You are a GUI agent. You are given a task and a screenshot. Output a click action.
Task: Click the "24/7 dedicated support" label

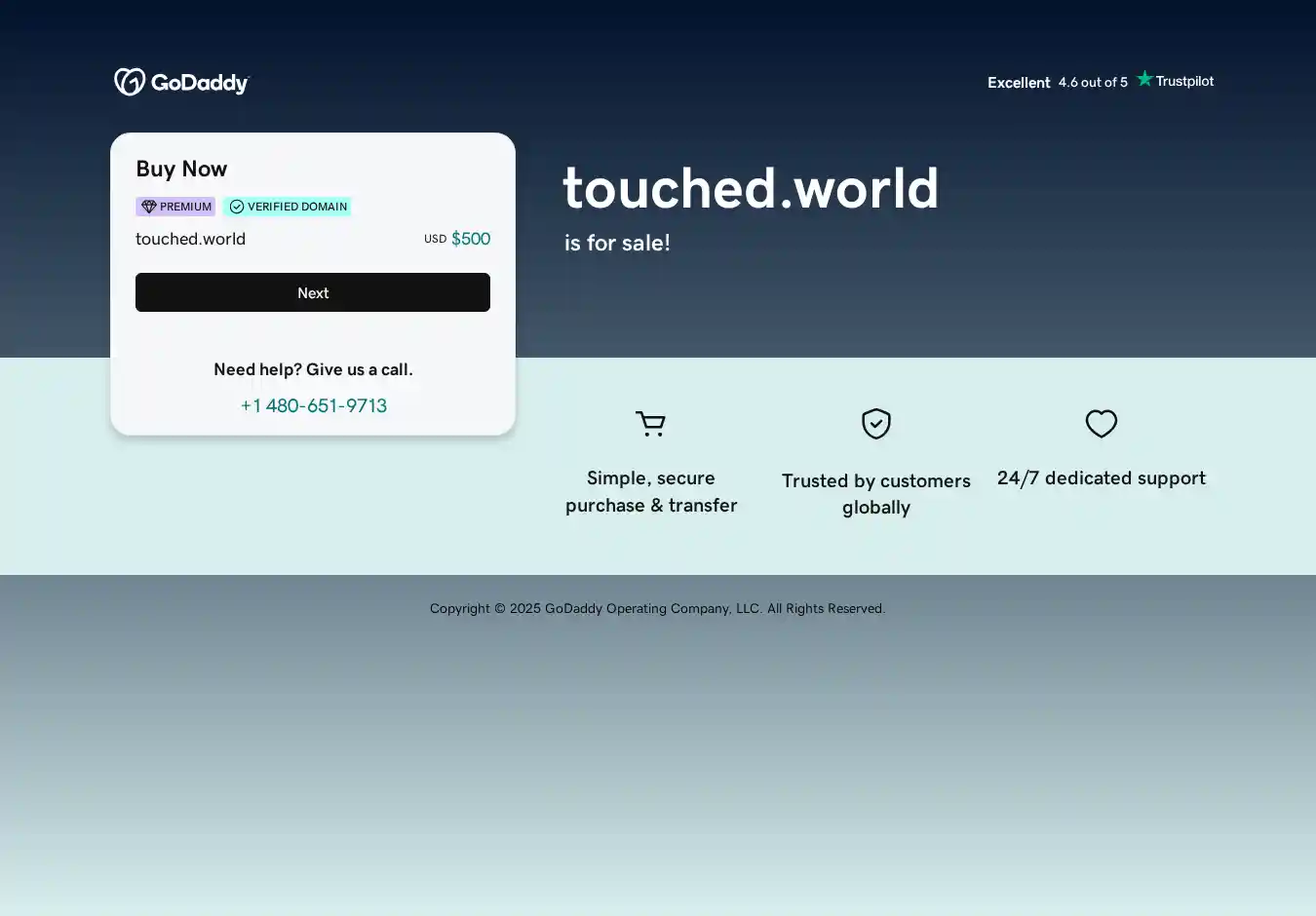coord(1101,478)
